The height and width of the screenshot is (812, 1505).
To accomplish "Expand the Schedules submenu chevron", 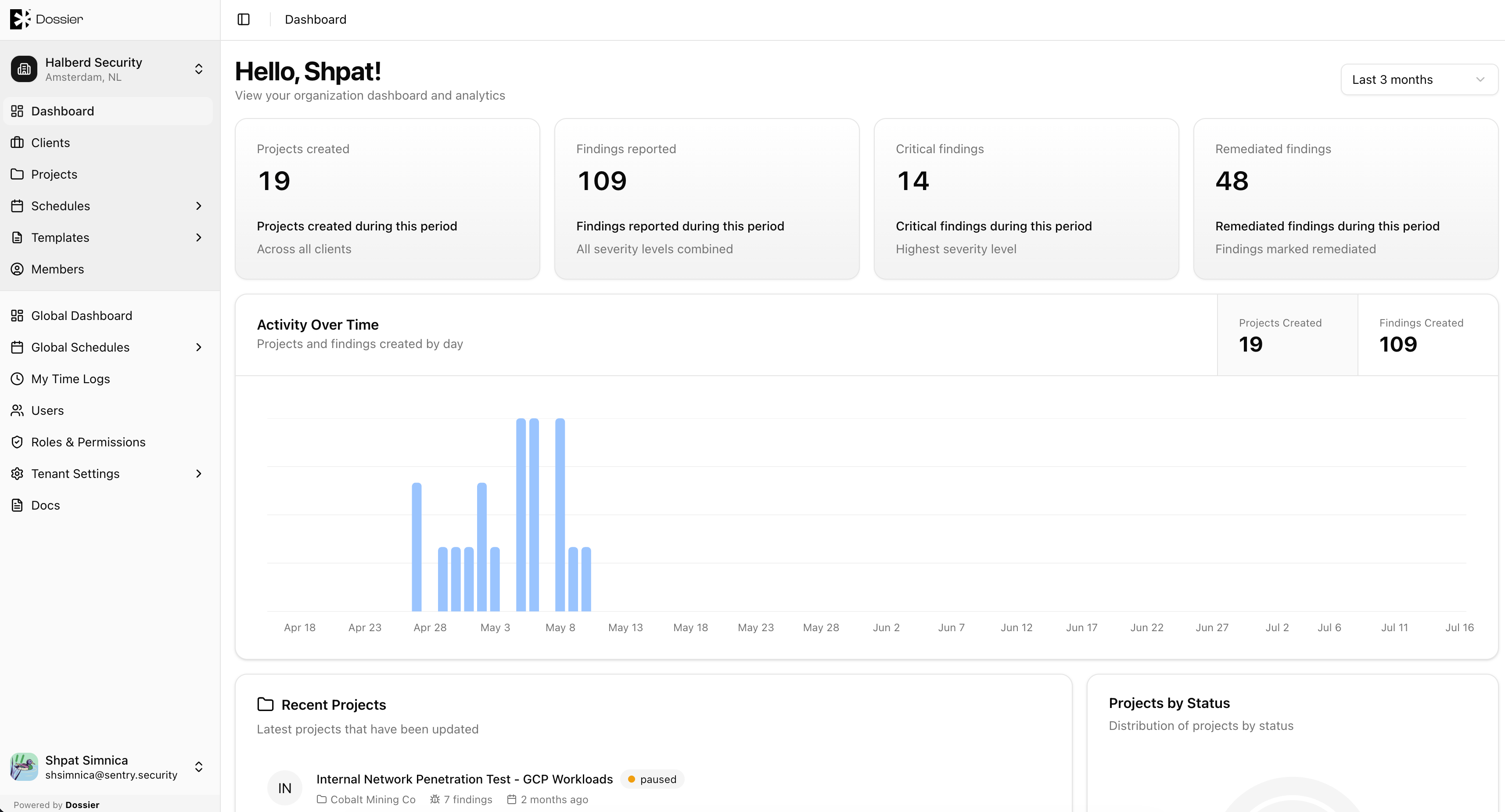I will 199,205.
